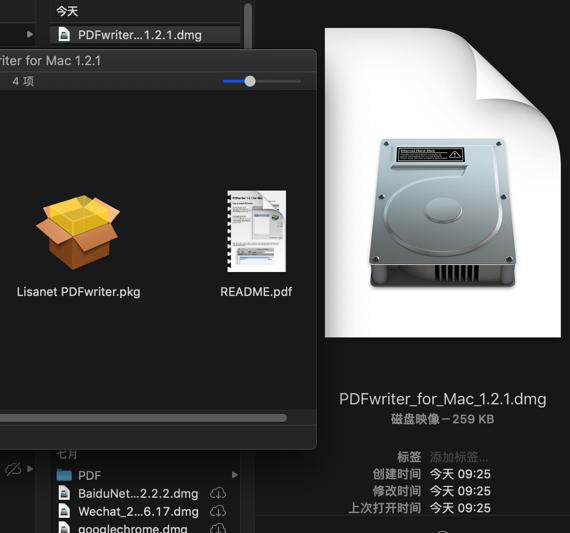Click the 今天 group header
570x533 pixels.
[x=67, y=11]
